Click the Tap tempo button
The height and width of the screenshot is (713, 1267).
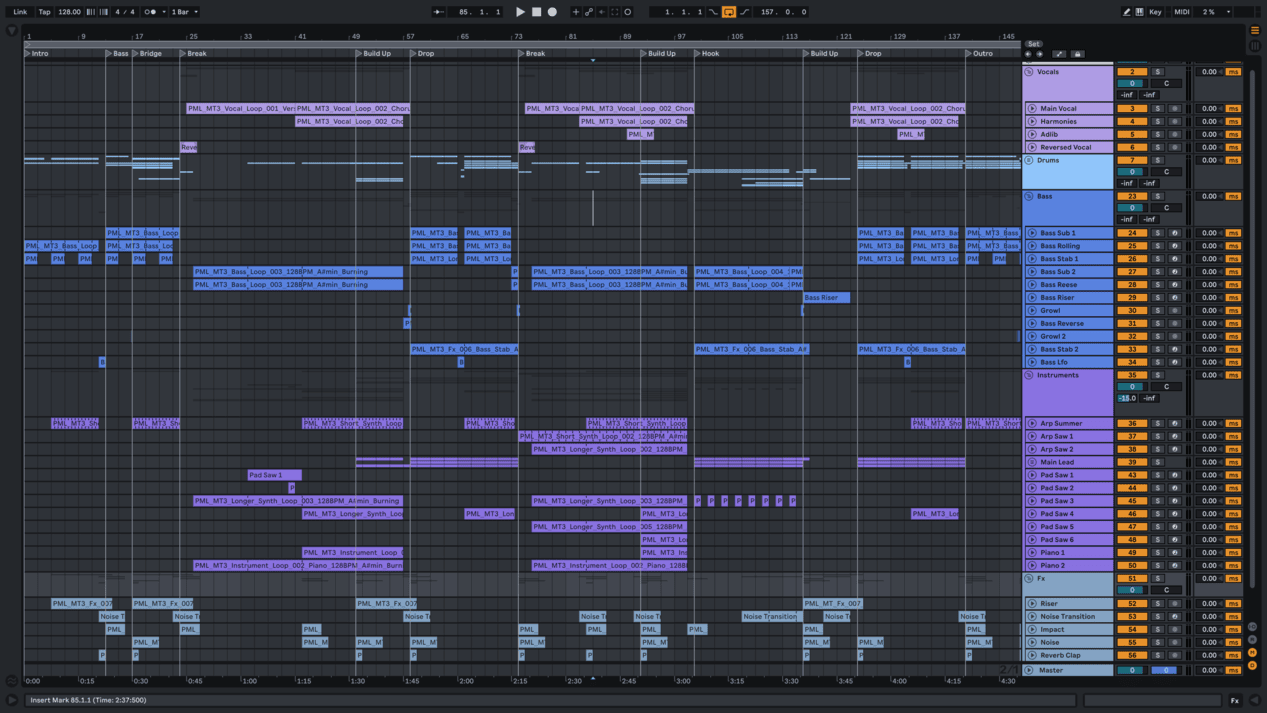[x=44, y=12]
